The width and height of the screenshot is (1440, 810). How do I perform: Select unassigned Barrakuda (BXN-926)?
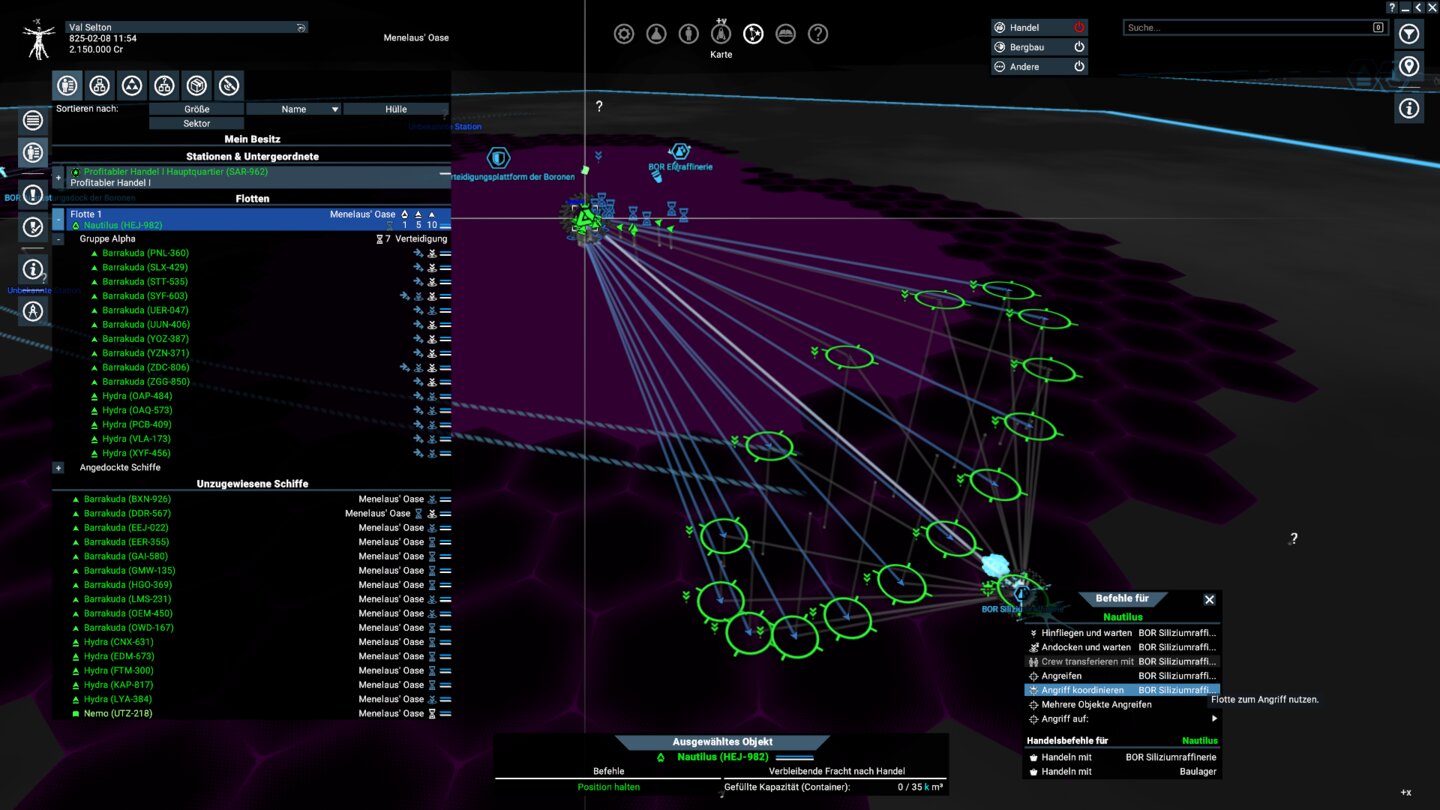251,499
